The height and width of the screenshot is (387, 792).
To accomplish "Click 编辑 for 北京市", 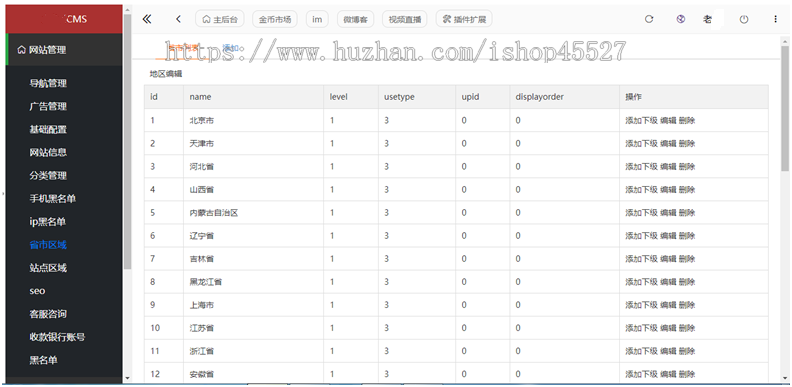I will pos(668,120).
